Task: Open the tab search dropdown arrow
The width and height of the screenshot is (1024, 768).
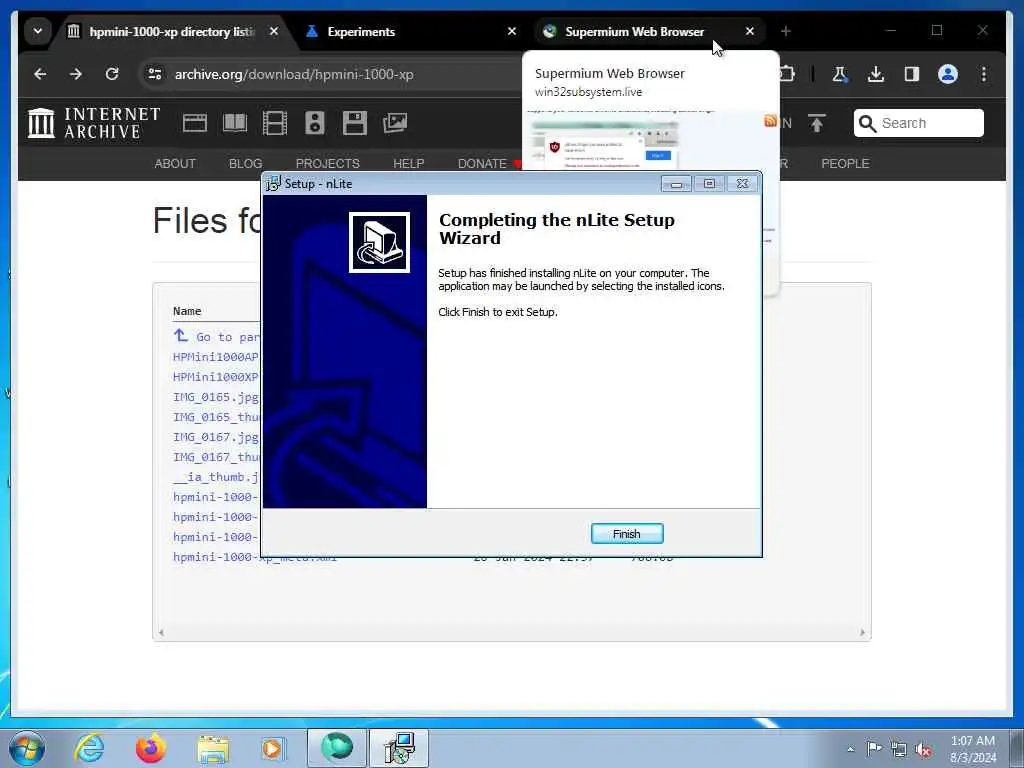Action: (x=38, y=31)
